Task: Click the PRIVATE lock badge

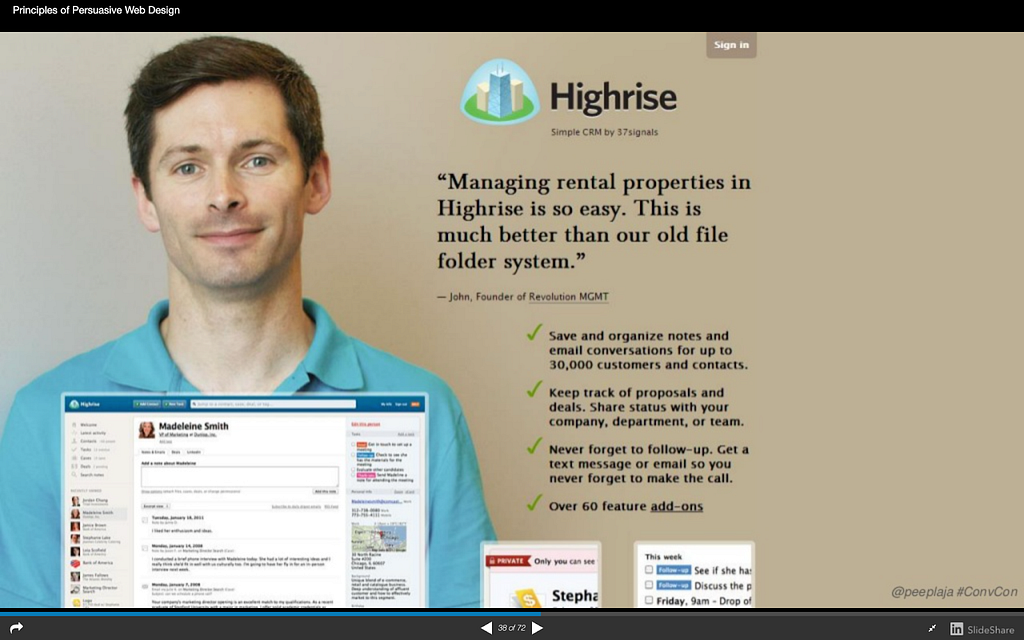Action: coord(509,561)
